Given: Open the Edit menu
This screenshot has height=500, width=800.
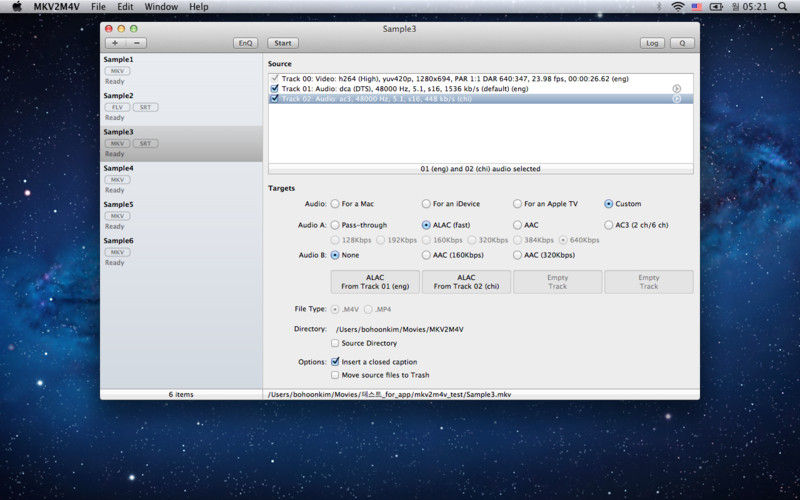Looking at the screenshot, I should point(125,7).
